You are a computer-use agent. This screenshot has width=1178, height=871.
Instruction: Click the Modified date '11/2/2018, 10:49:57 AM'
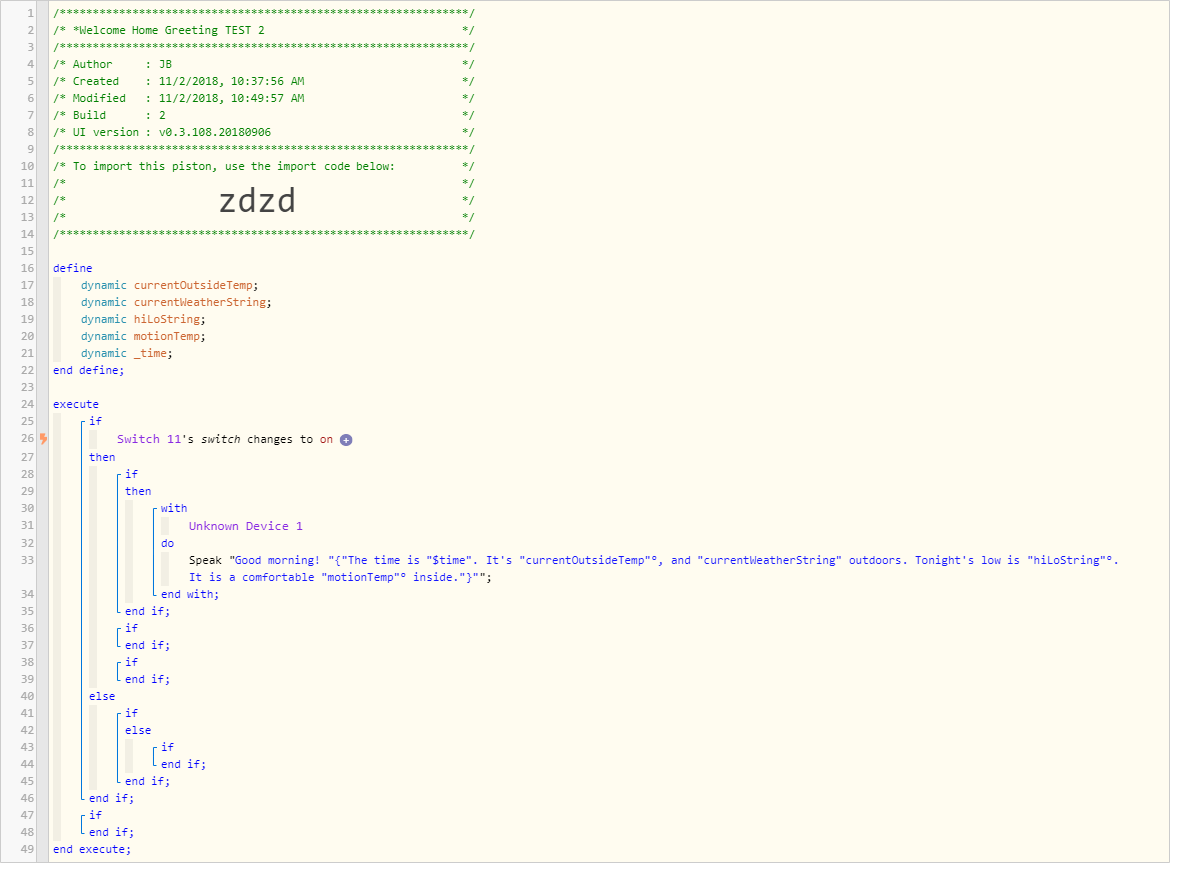pos(233,99)
